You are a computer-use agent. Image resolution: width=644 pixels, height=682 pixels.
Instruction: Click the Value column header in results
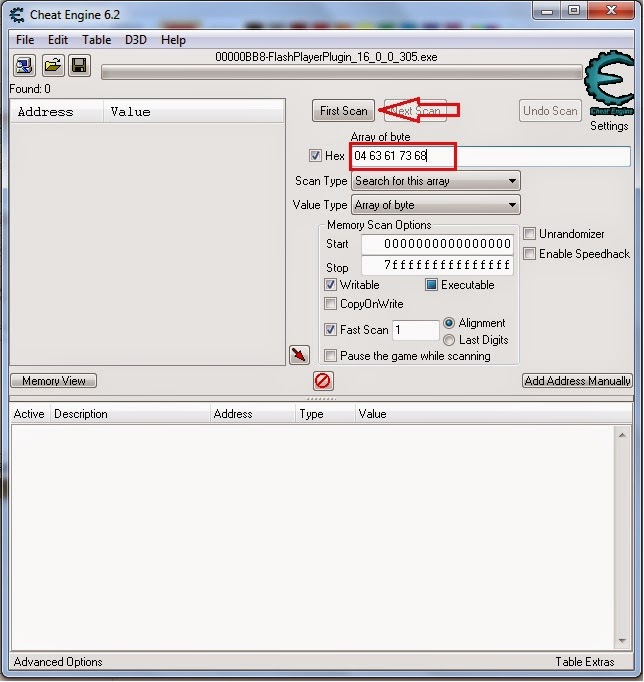click(x=194, y=112)
